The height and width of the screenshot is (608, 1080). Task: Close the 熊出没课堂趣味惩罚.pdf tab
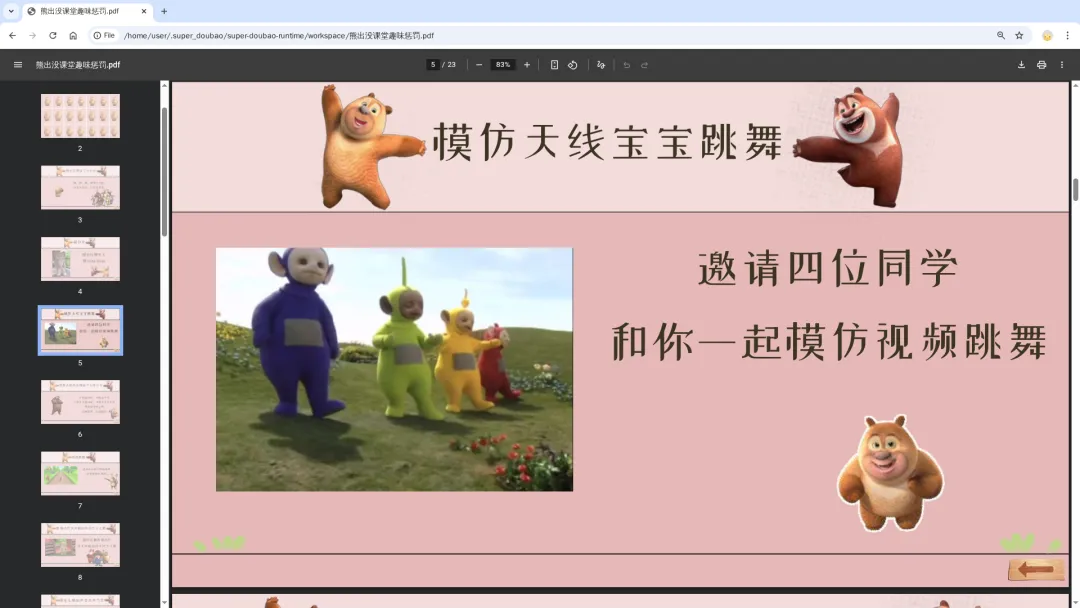tap(144, 11)
